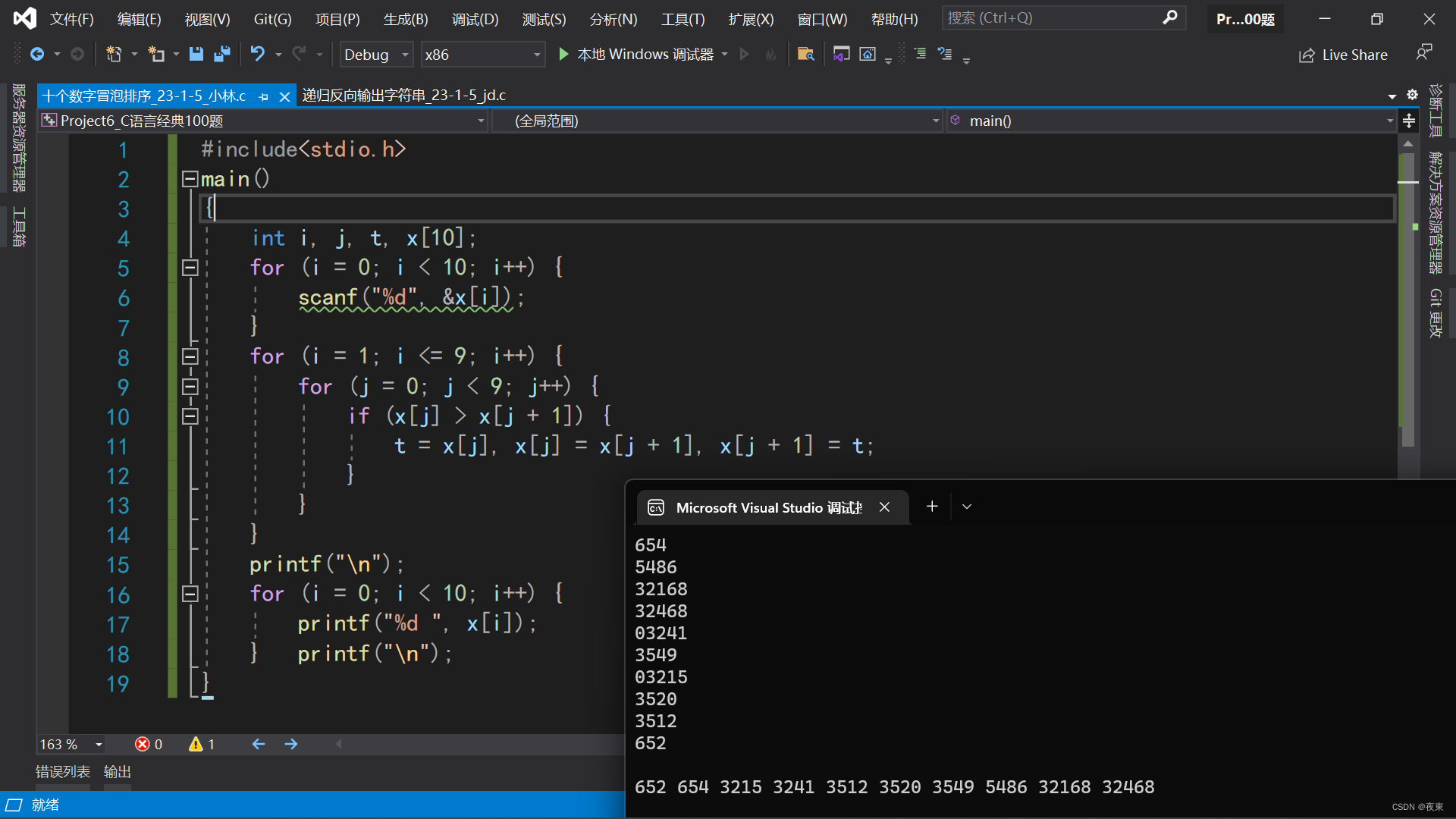The width and height of the screenshot is (1456, 819).
Task: Collapse the main() function block
Action: (190, 179)
